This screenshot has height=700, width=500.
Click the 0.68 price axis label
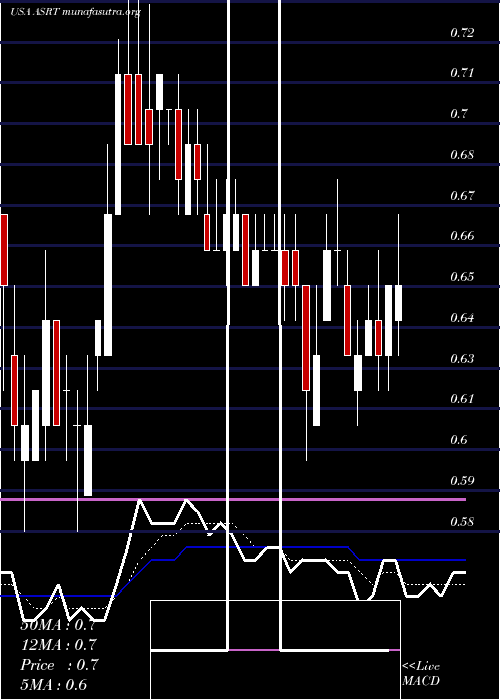[x=462, y=155]
